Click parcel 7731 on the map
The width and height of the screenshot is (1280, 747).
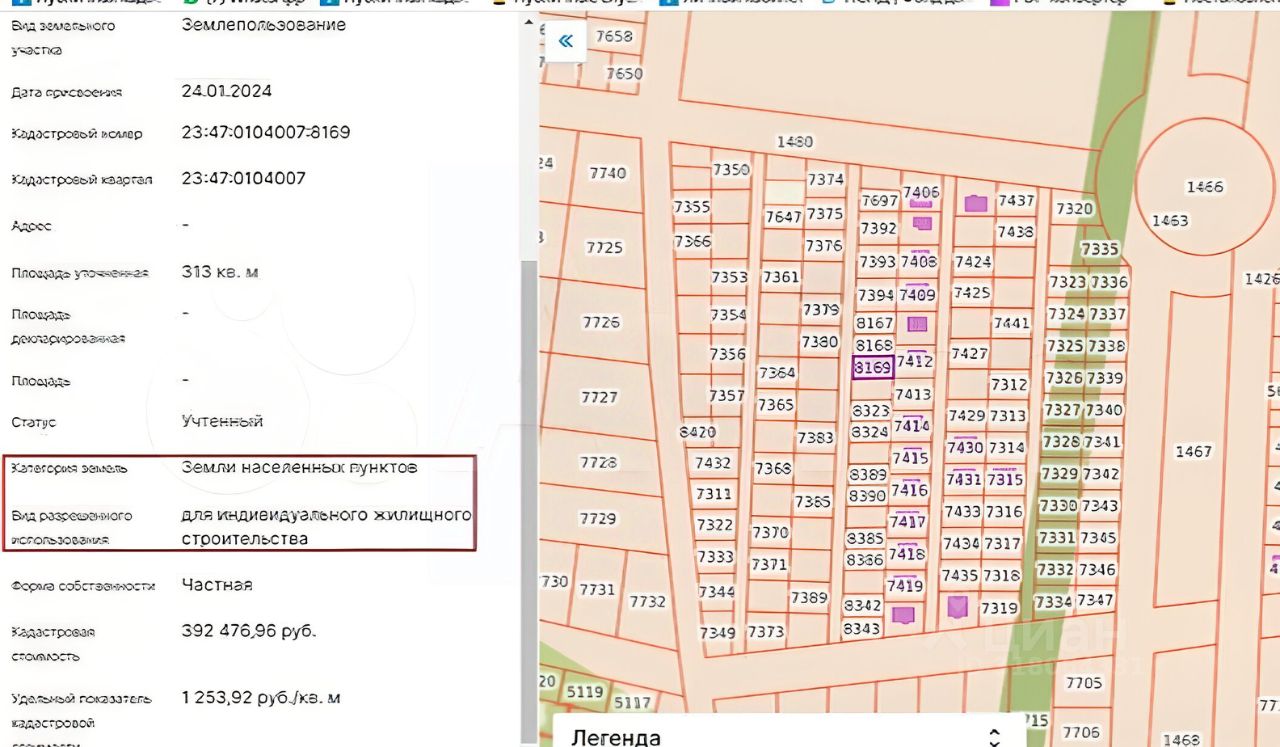pos(597,589)
